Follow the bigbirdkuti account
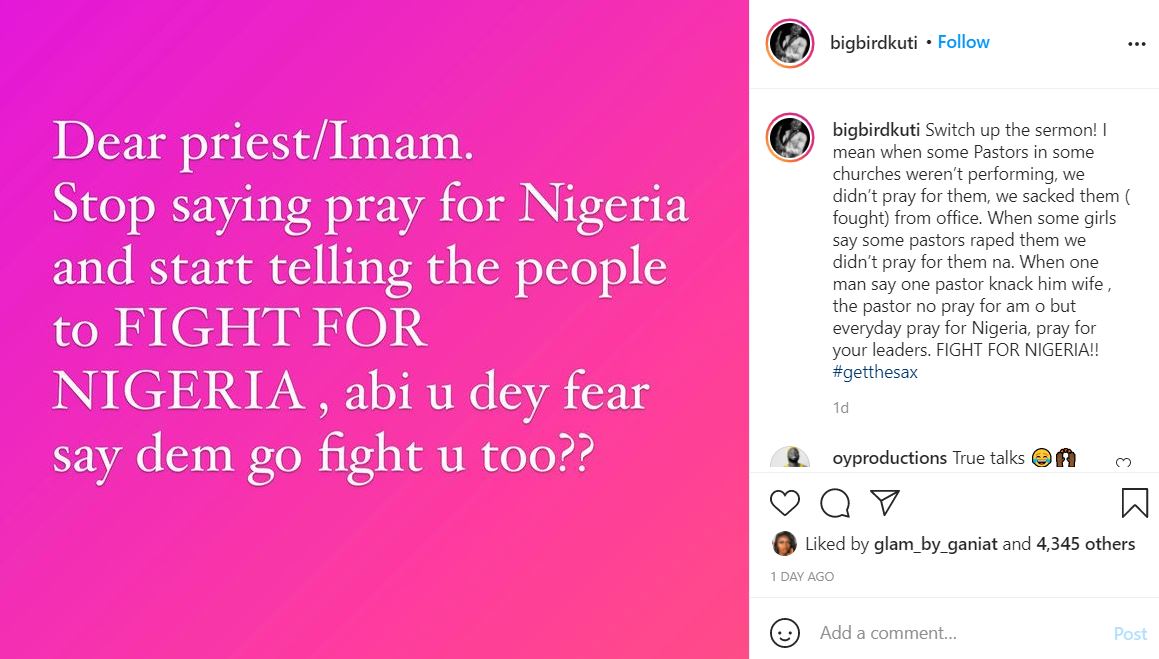 click(x=963, y=42)
